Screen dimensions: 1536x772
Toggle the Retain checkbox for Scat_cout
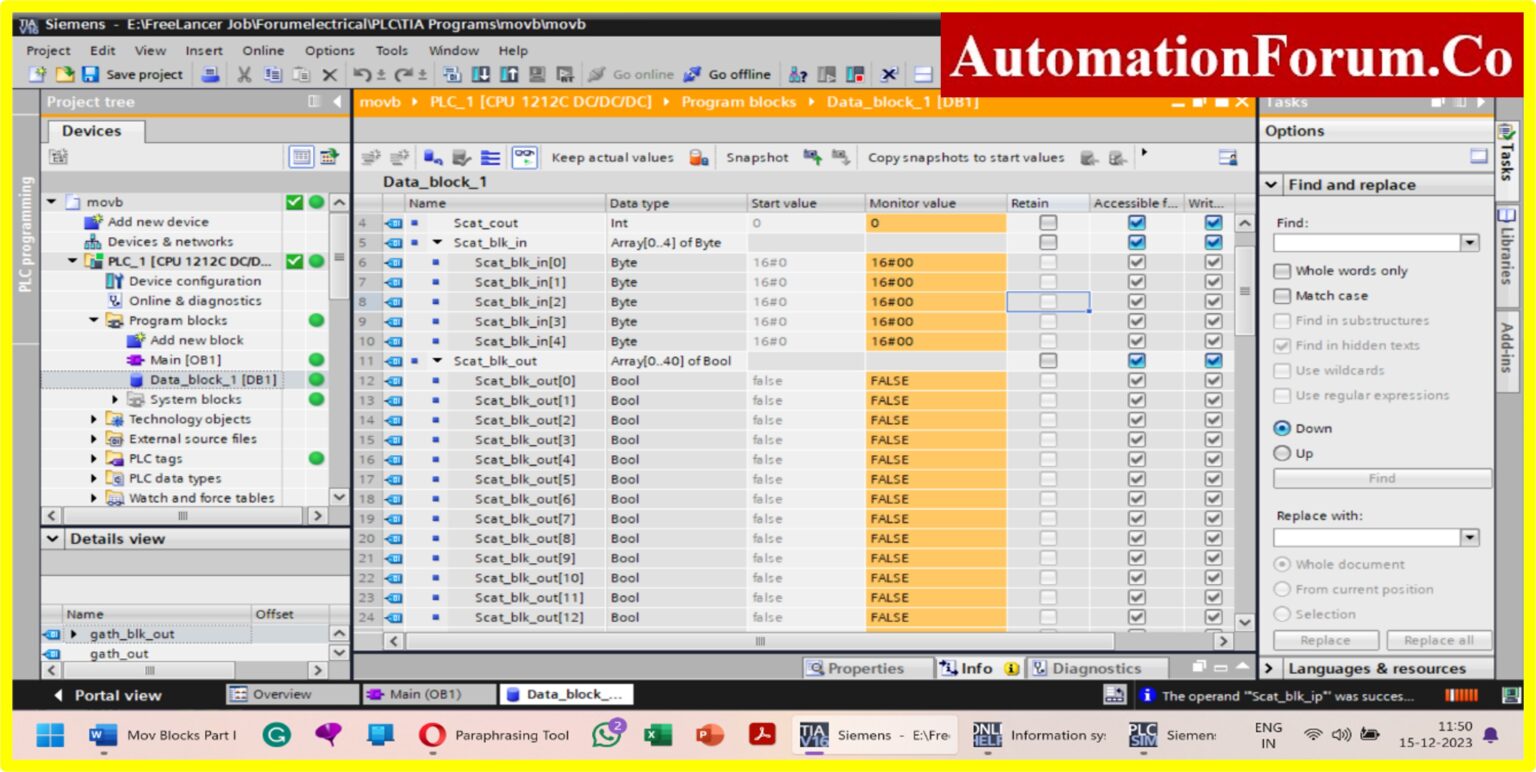[1049, 223]
